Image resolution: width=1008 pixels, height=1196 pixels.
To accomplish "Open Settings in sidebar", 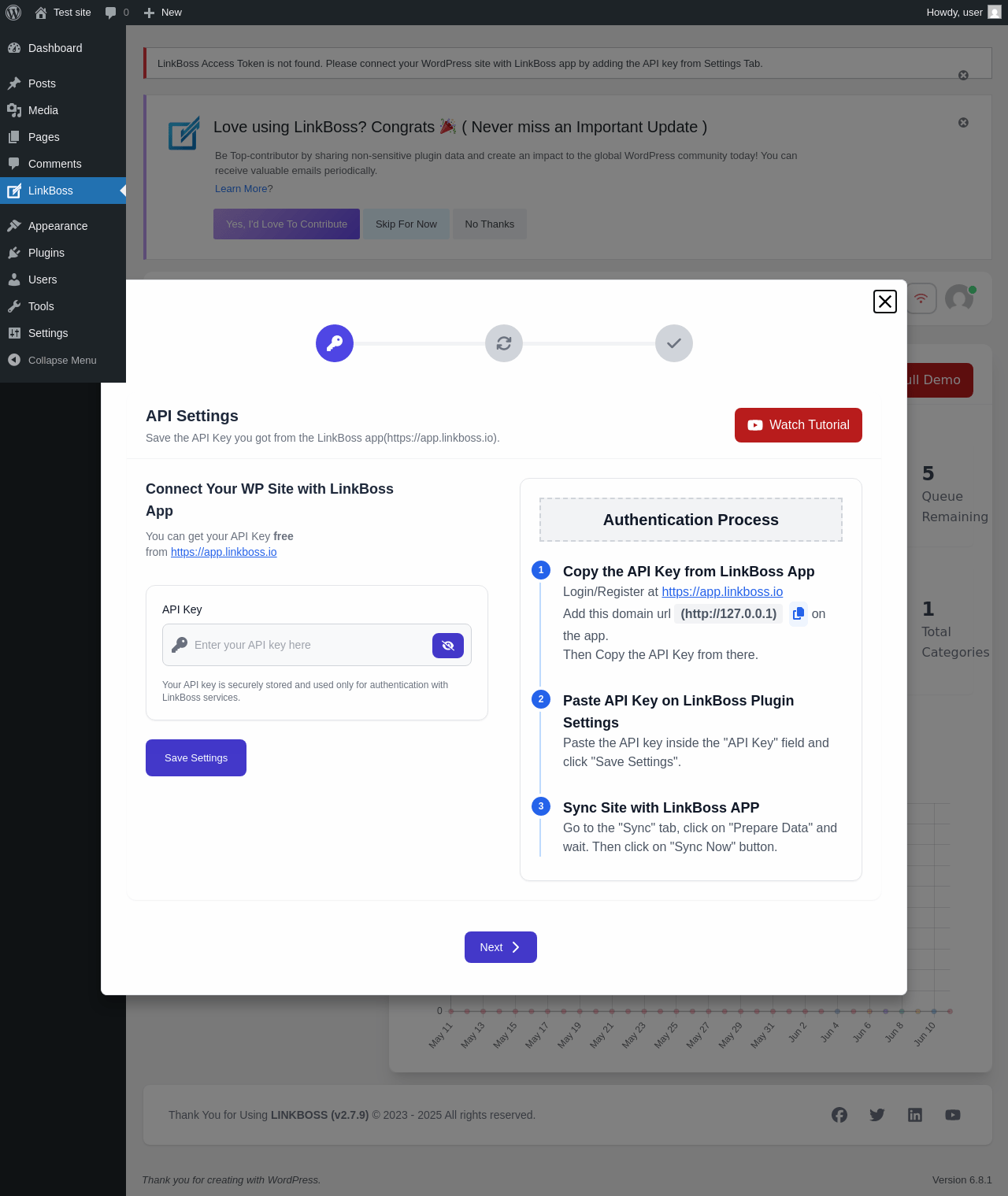I will [x=63, y=333].
